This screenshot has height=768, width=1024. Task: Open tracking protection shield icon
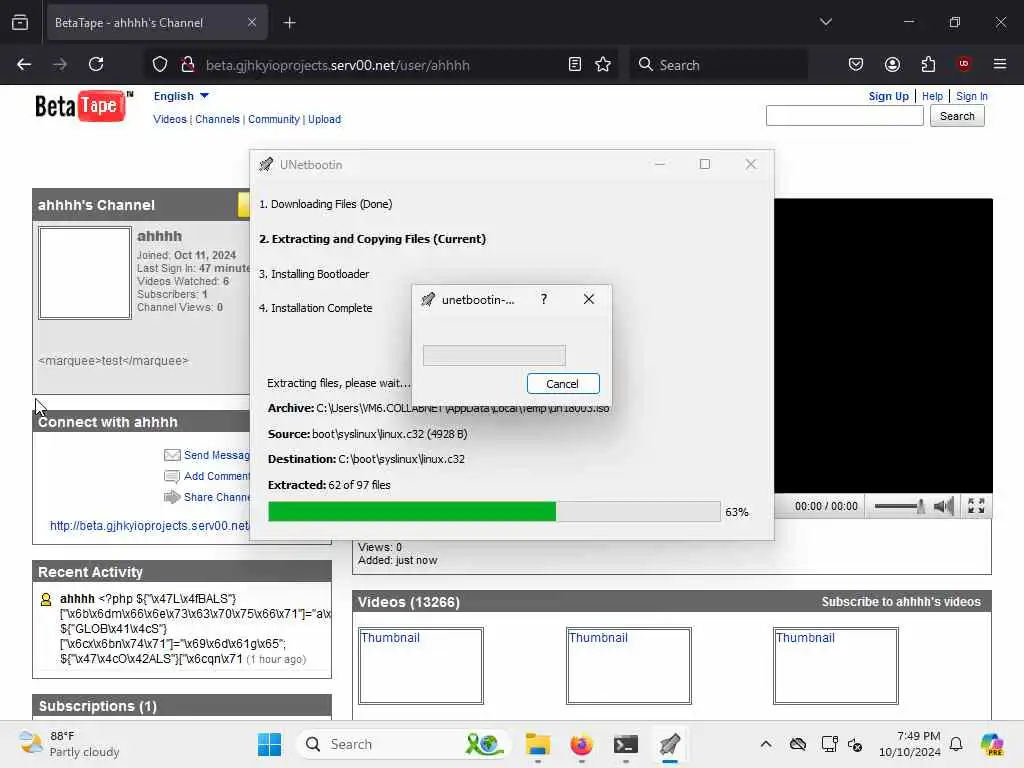(160, 65)
